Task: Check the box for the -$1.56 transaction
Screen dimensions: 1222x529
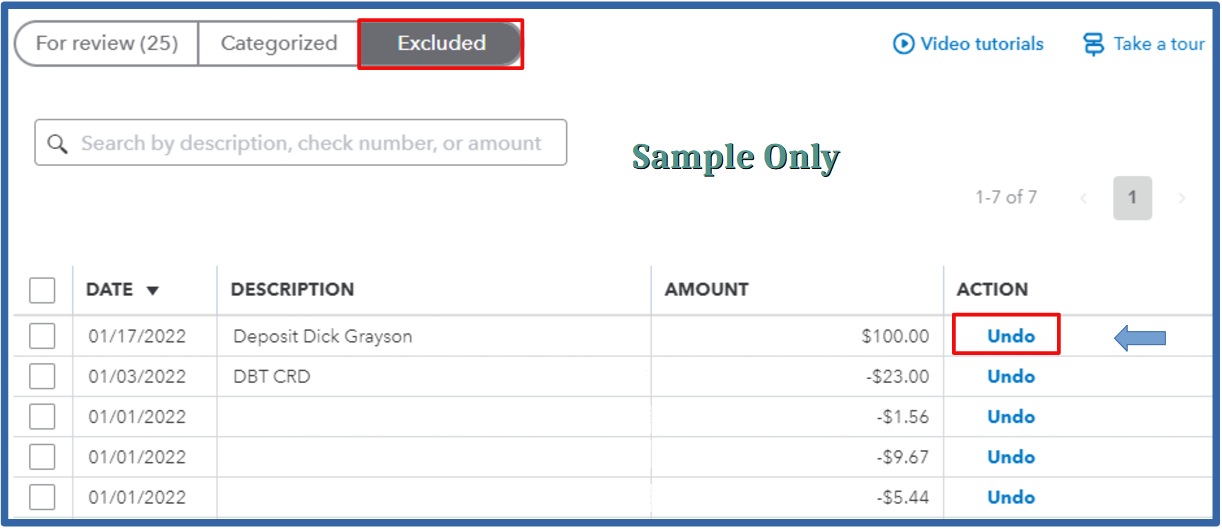Action: 42,416
